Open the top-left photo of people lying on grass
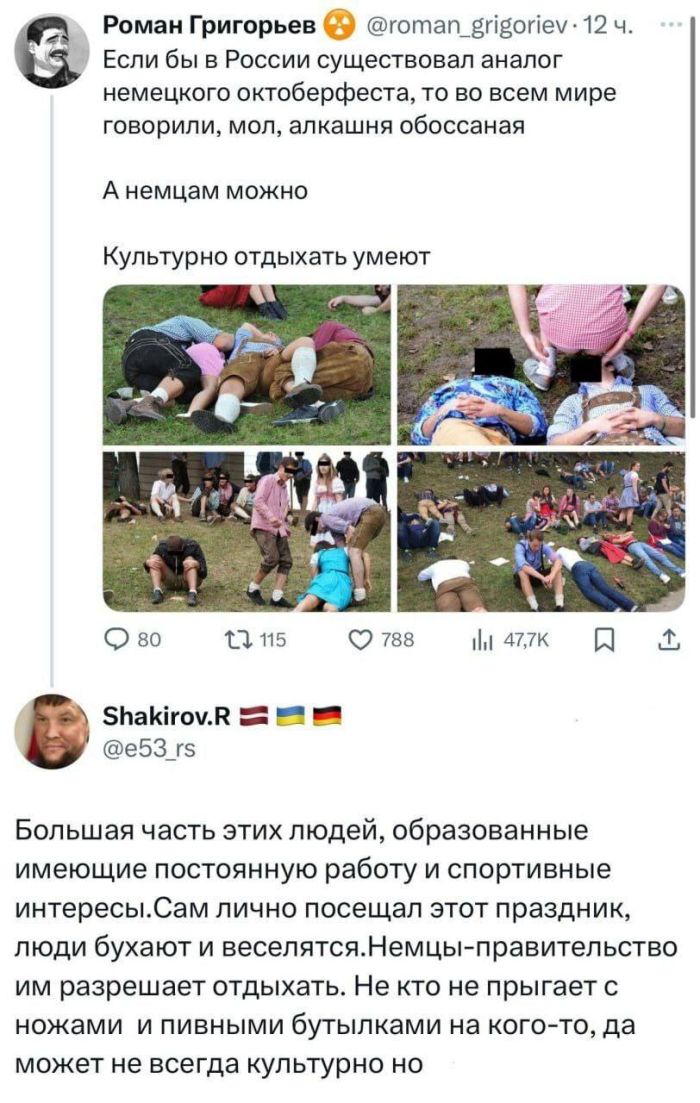 (x=246, y=364)
